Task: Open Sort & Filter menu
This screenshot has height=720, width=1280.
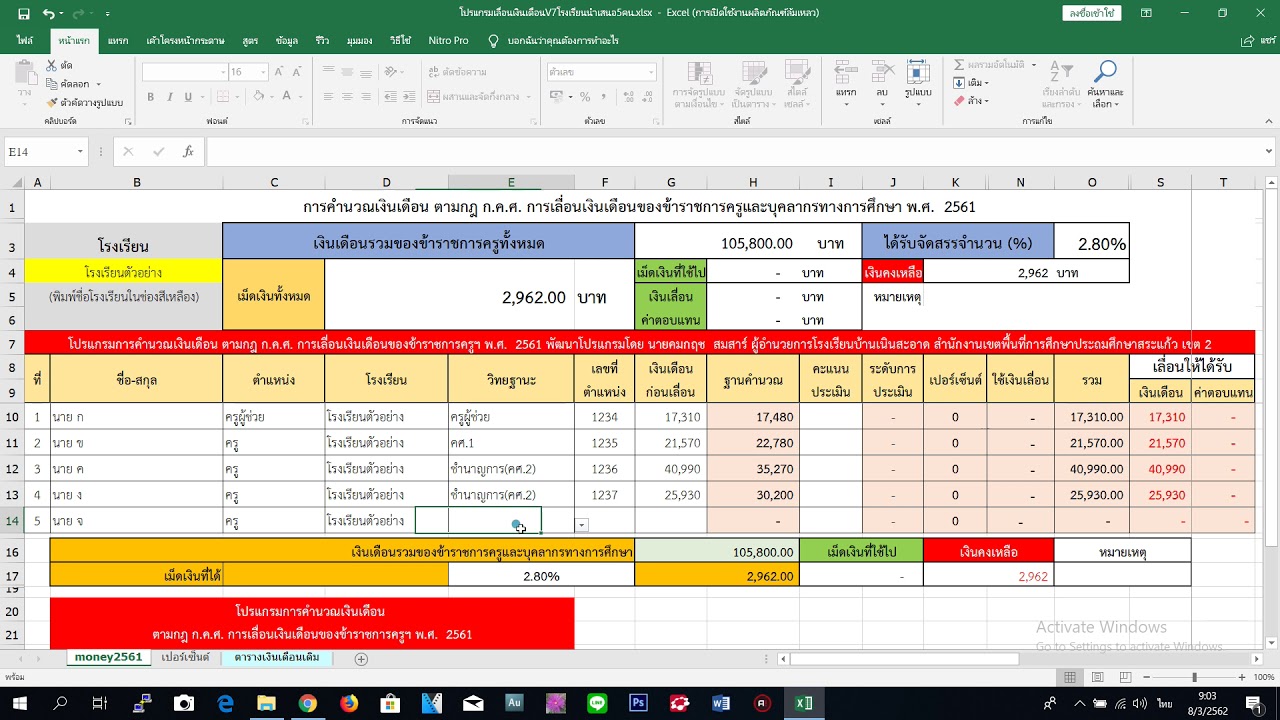Action: (1062, 84)
